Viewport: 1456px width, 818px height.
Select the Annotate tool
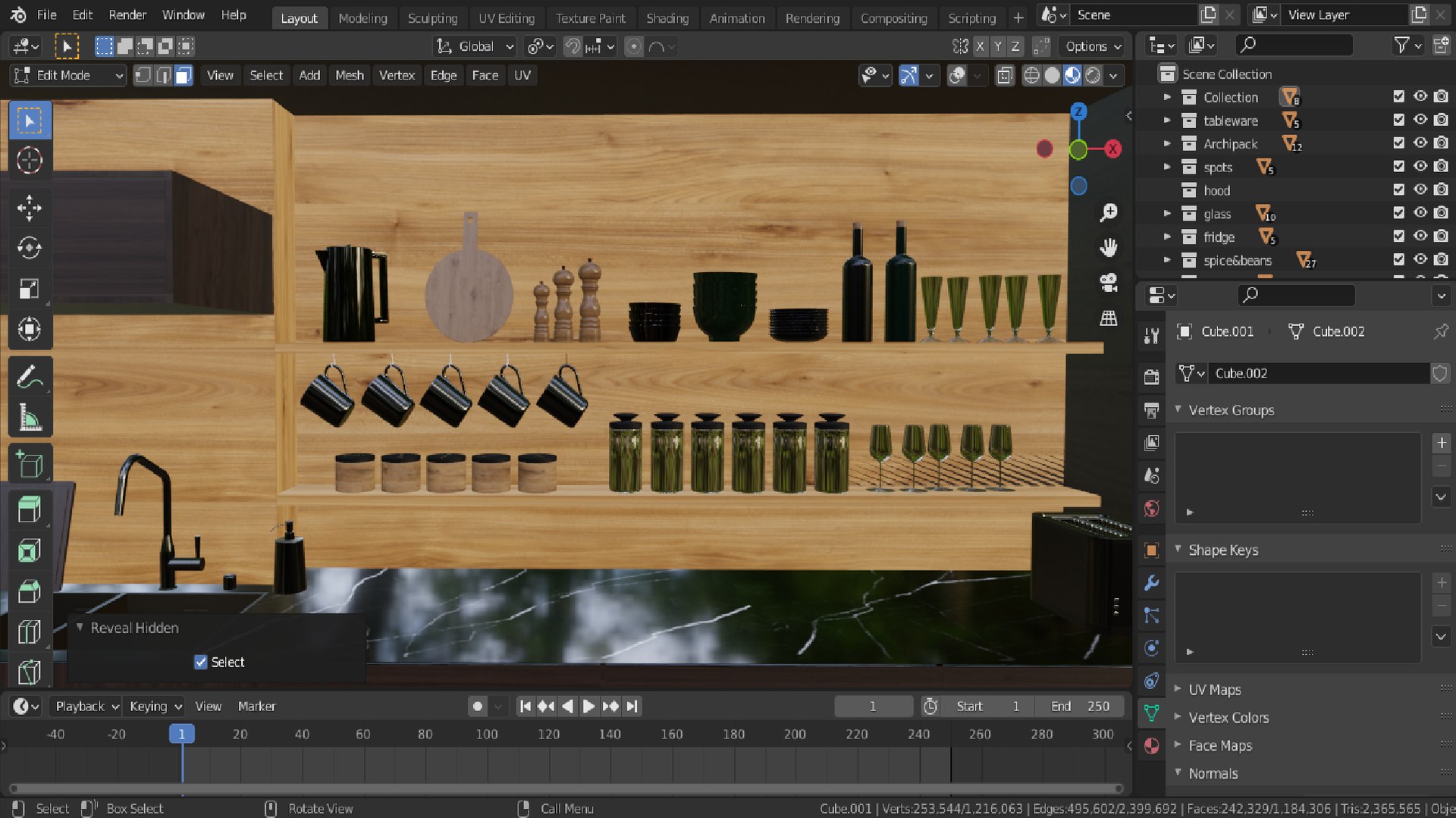(x=30, y=377)
